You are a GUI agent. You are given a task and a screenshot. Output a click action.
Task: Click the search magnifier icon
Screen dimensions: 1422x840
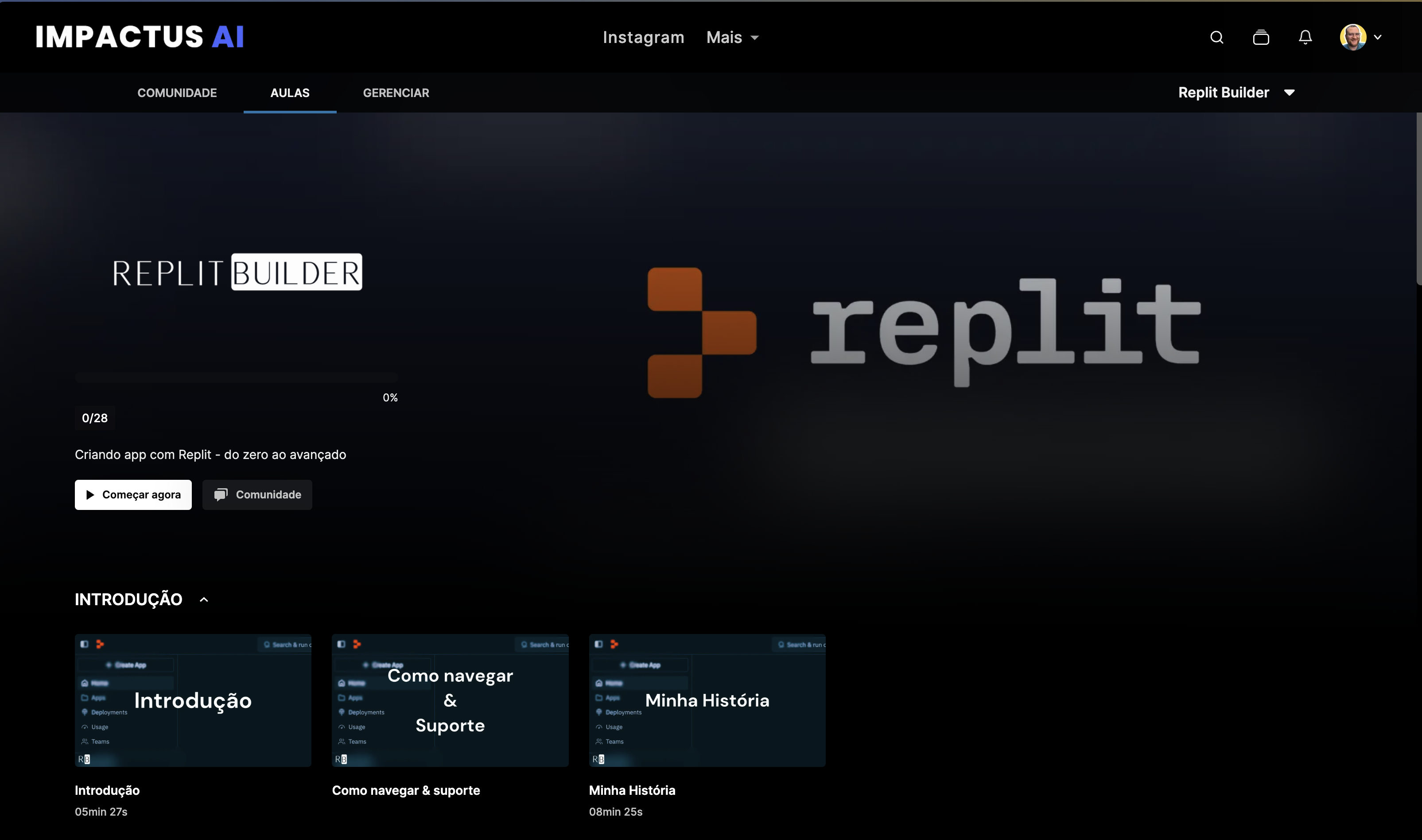1216,37
